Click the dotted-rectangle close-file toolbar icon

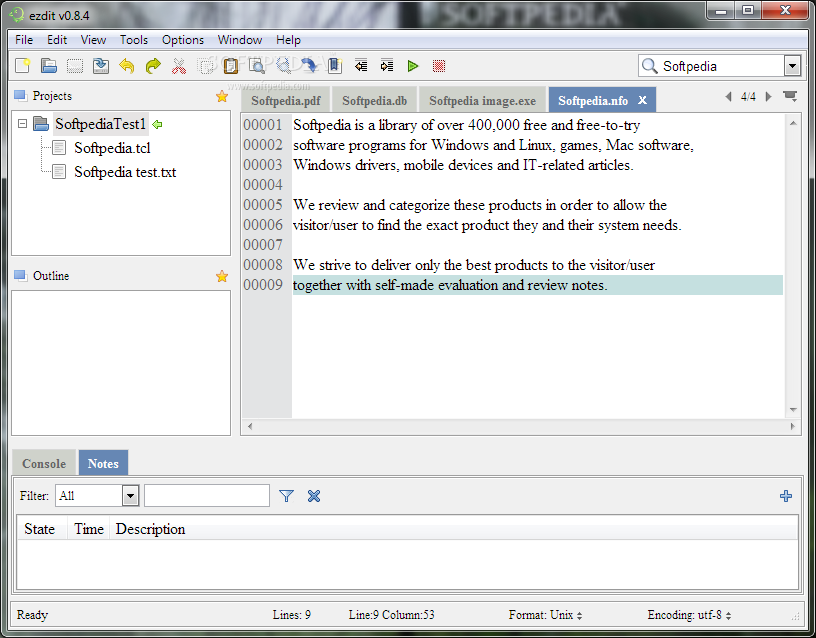(75, 66)
